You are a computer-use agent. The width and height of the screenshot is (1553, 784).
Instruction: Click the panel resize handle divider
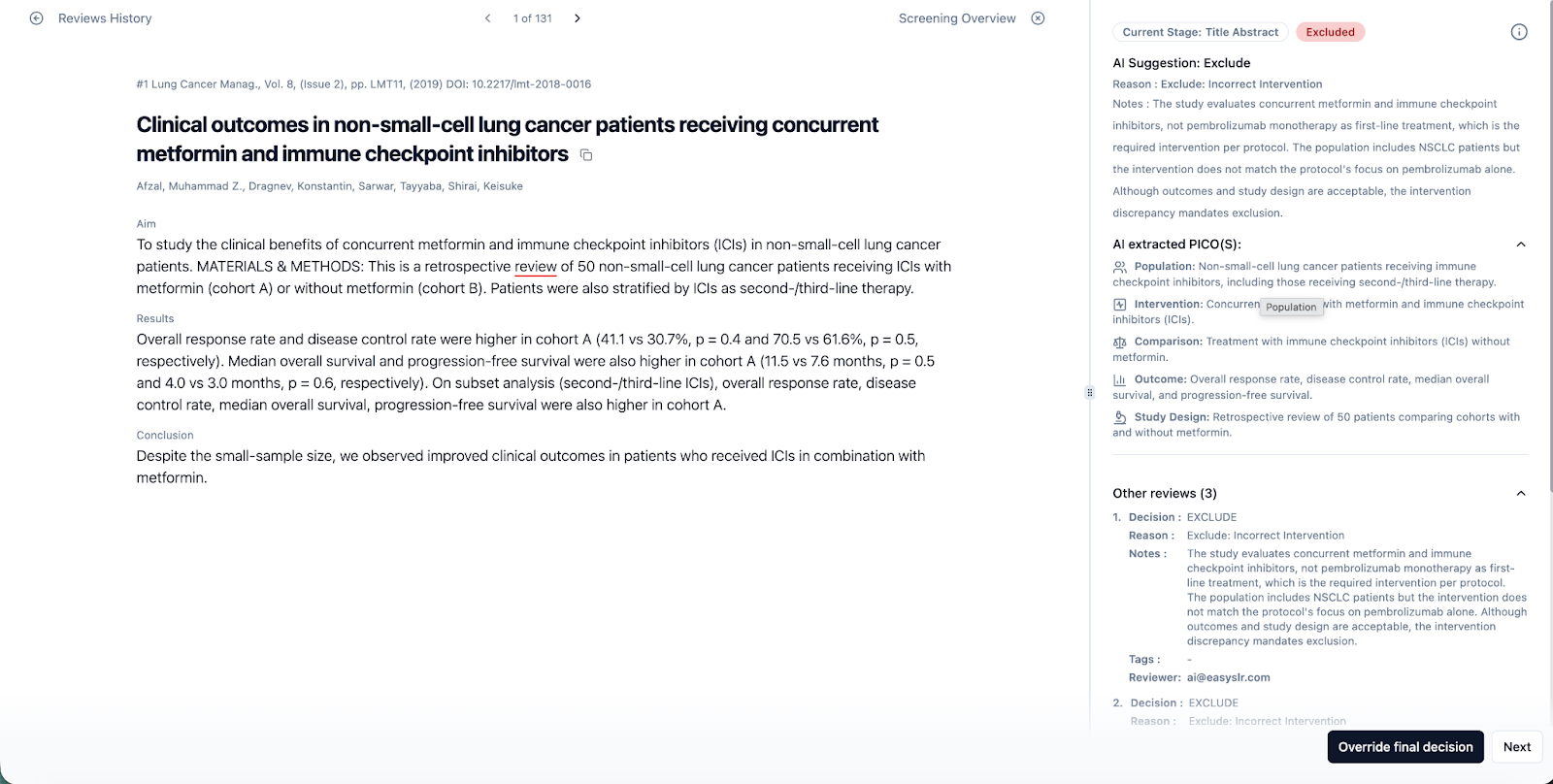pyautogui.click(x=1090, y=393)
